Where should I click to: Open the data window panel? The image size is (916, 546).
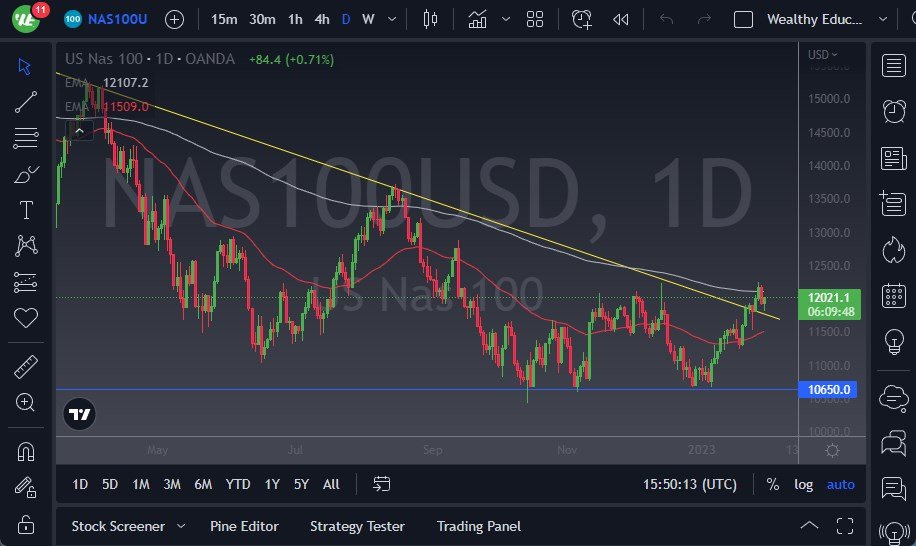(x=893, y=203)
